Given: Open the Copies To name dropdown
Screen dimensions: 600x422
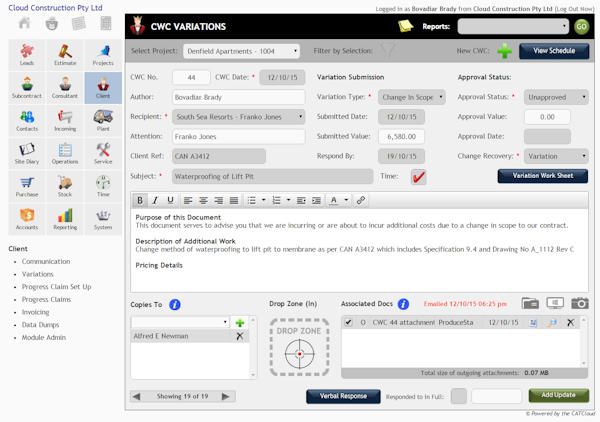Looking at the screenshot, I should [x=180, y=322].
